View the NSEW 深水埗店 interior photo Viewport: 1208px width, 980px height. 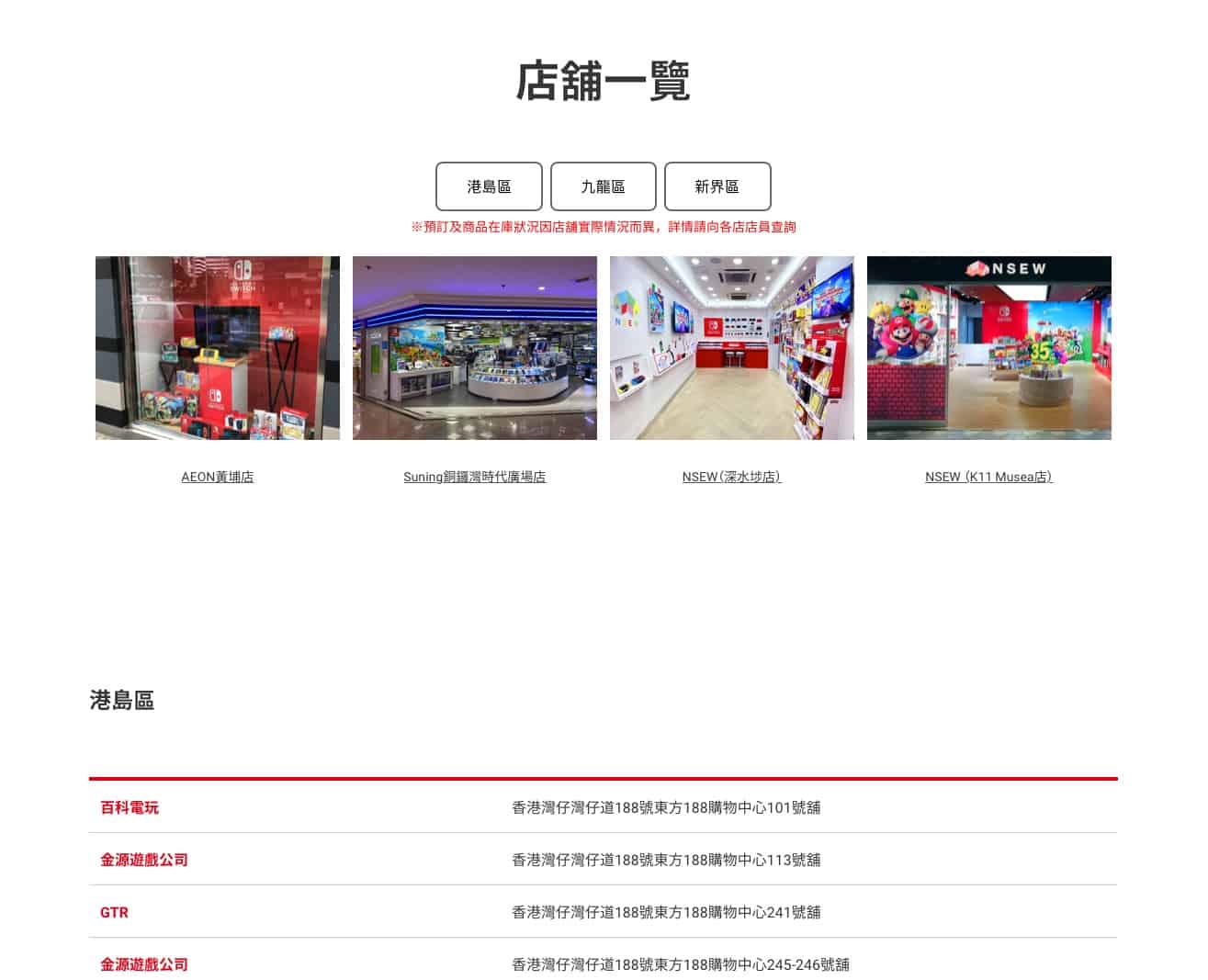pyautogui.click(x=731, y=348)
